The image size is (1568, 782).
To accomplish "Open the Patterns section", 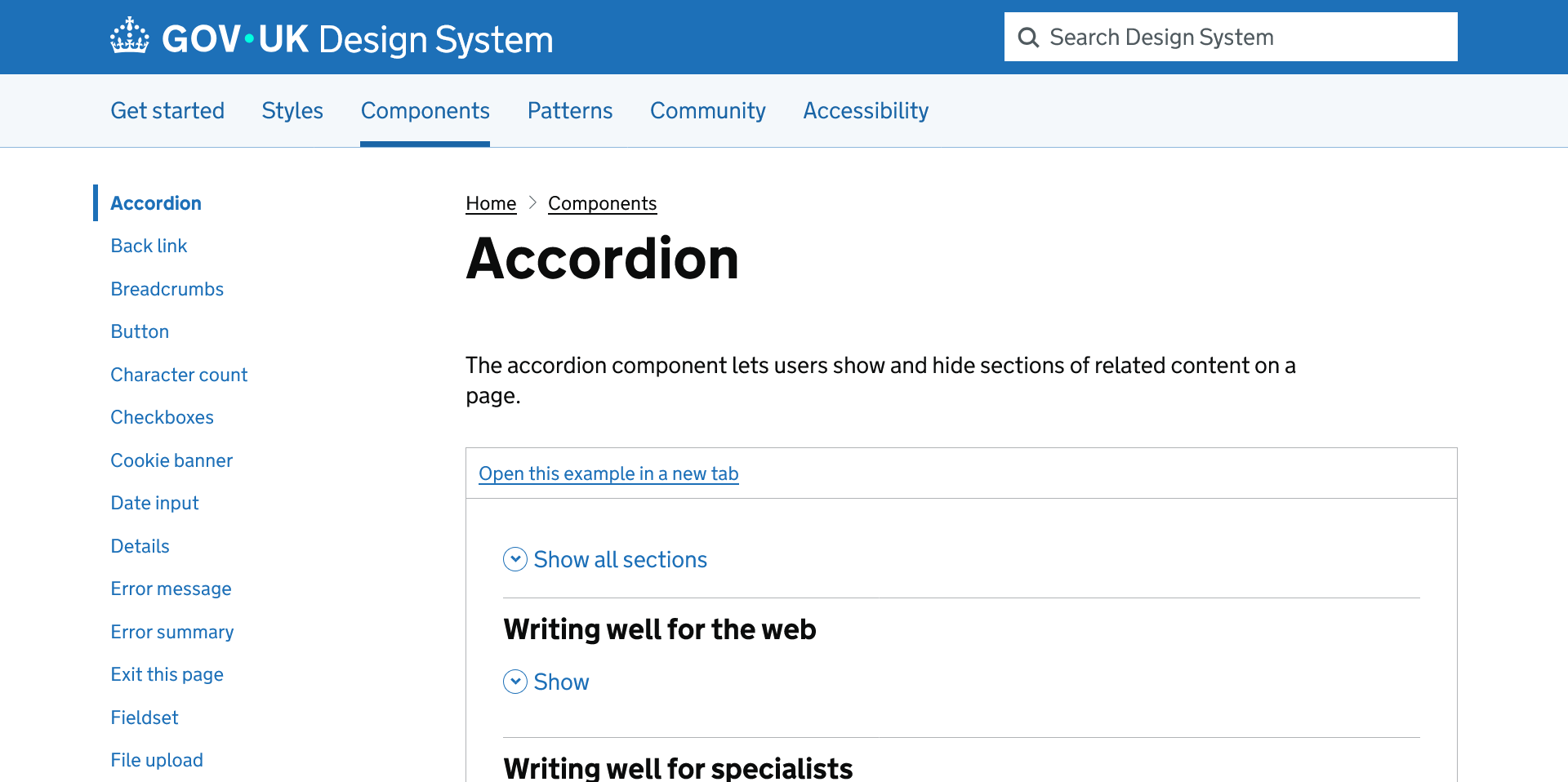I will click(x=570, y=110).
